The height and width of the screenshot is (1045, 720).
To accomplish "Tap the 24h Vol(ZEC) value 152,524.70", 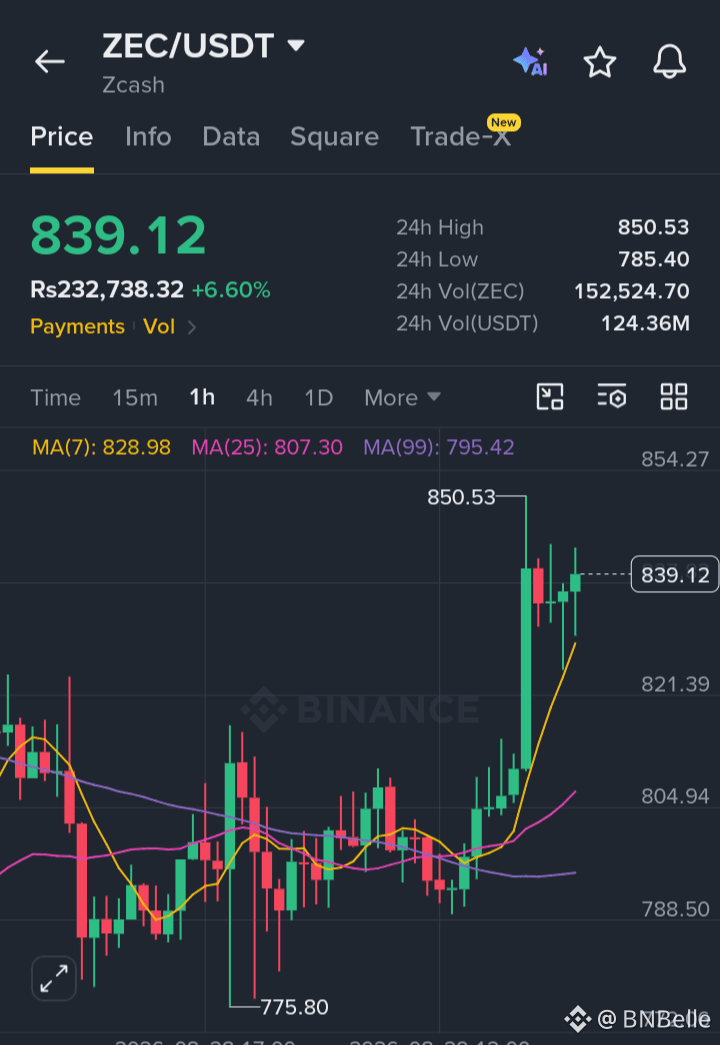I will click(x=631, y=291).
